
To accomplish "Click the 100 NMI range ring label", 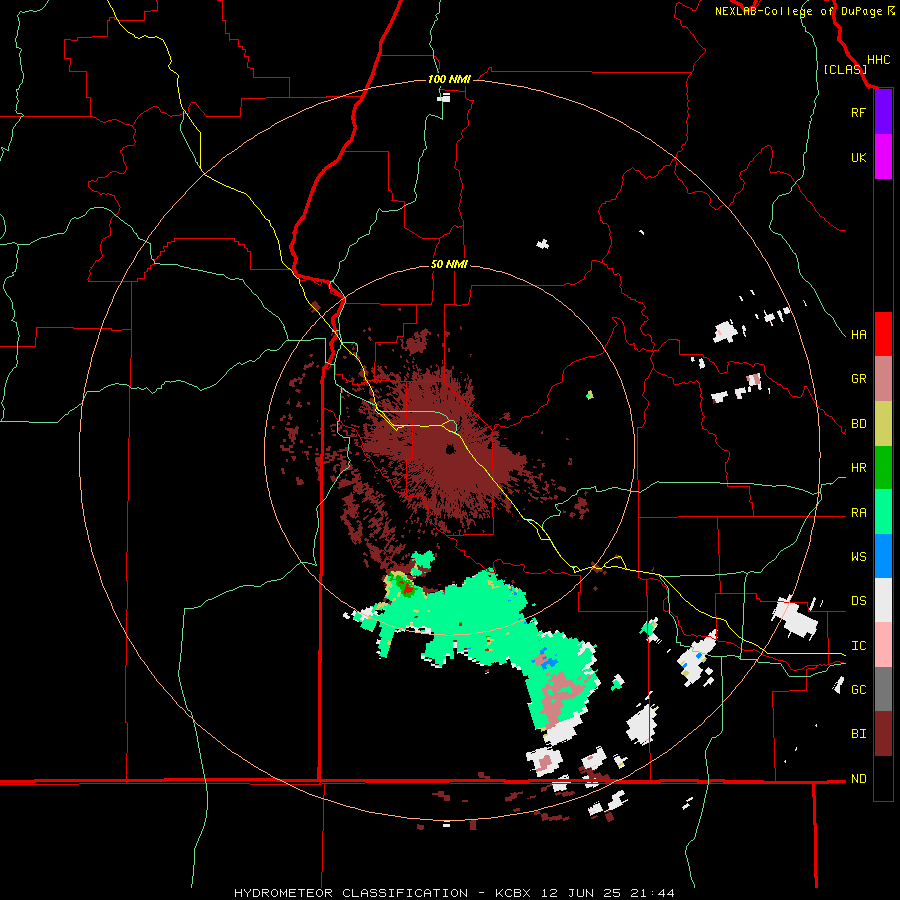I will pyautogui.click(x=449, y=79).
